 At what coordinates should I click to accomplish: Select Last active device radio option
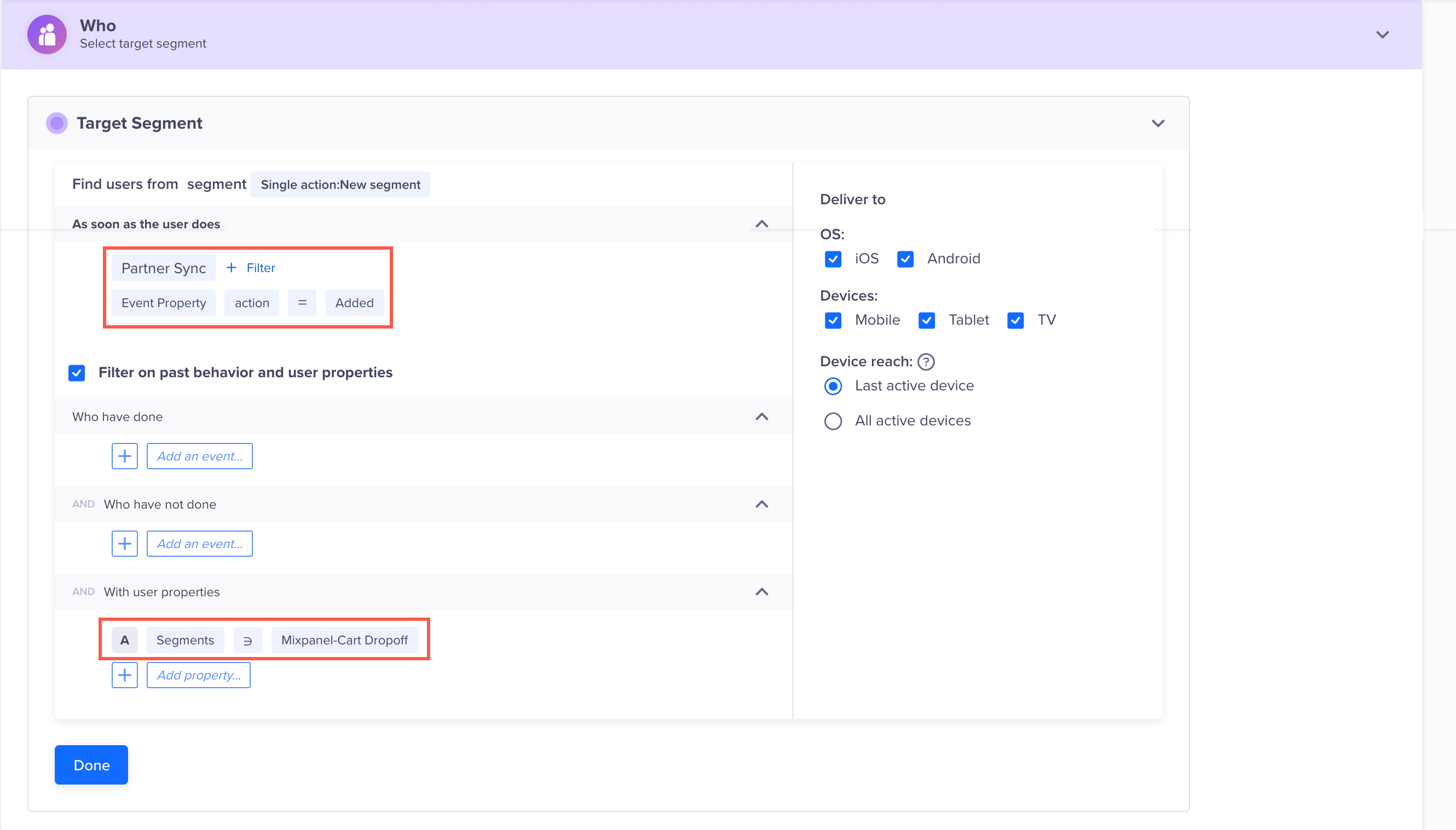click(x=833, y=387)
